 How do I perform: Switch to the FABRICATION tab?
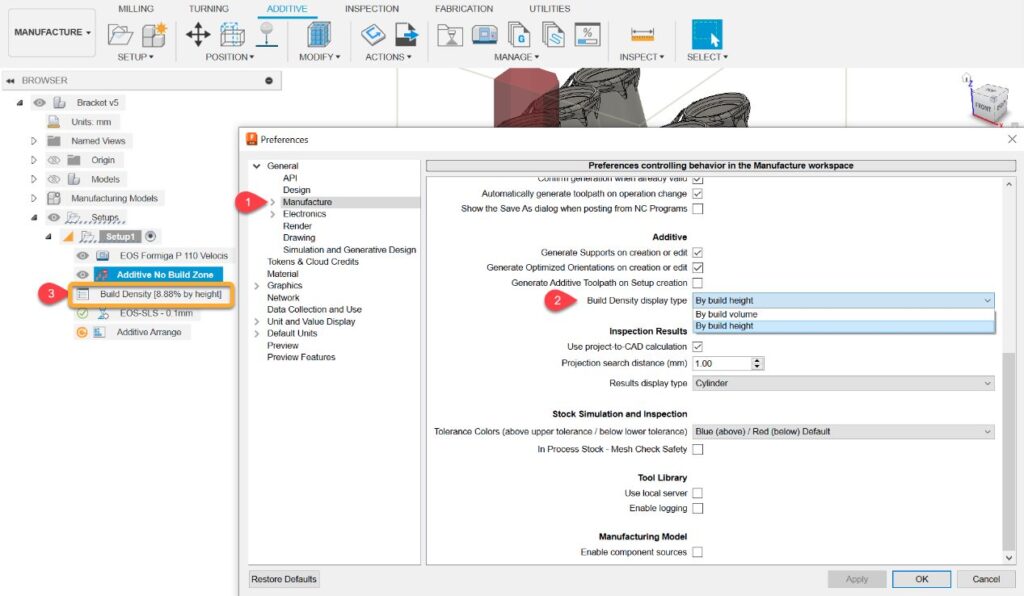tap(464, 8)
